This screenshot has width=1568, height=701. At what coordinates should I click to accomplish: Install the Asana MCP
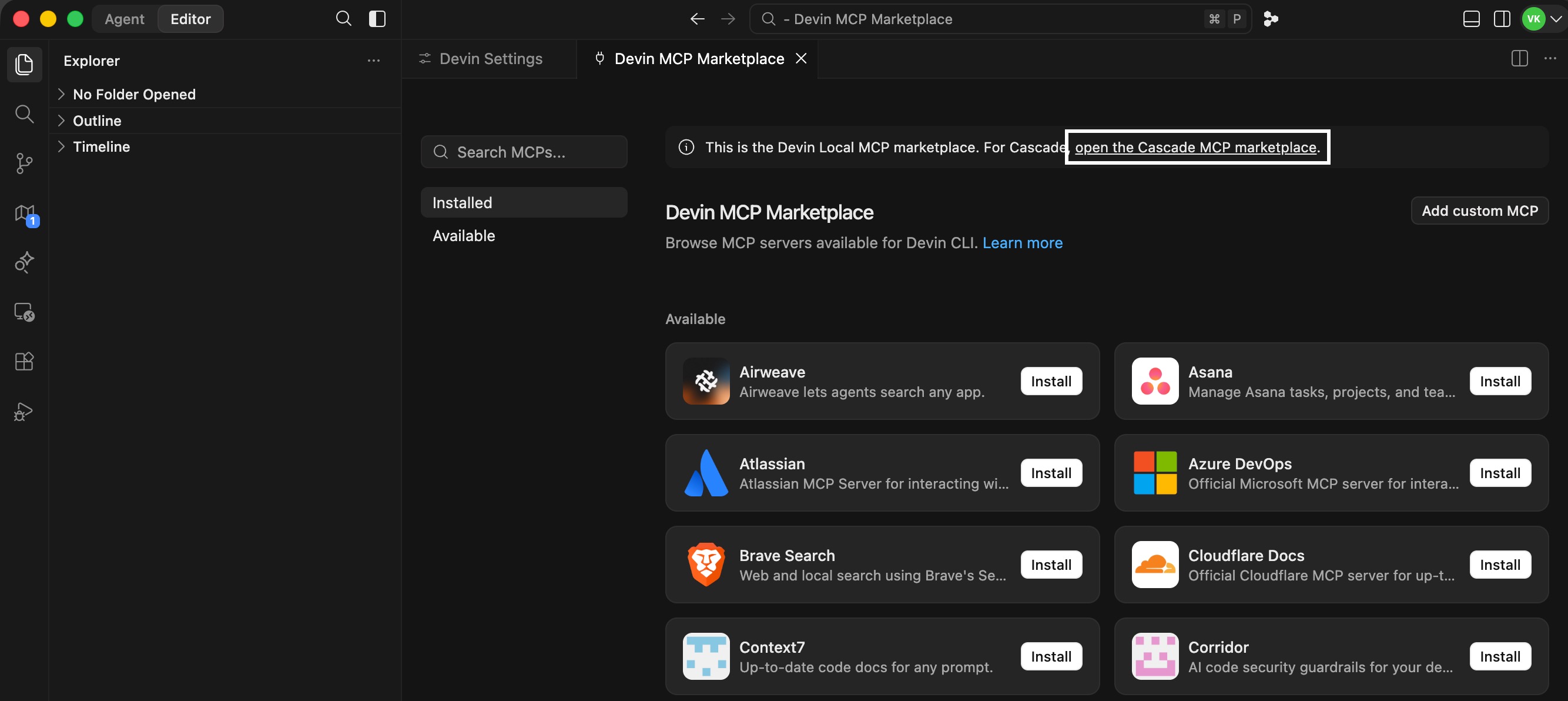1500,381
